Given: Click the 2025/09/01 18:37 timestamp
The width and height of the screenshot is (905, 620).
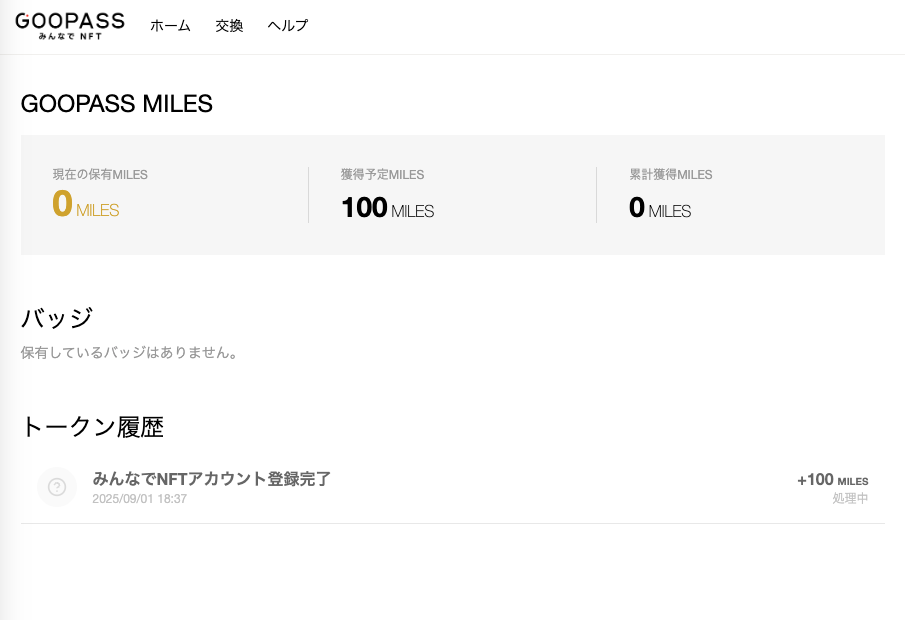Looking at the screenshot, I should click(x=140, y=499).
